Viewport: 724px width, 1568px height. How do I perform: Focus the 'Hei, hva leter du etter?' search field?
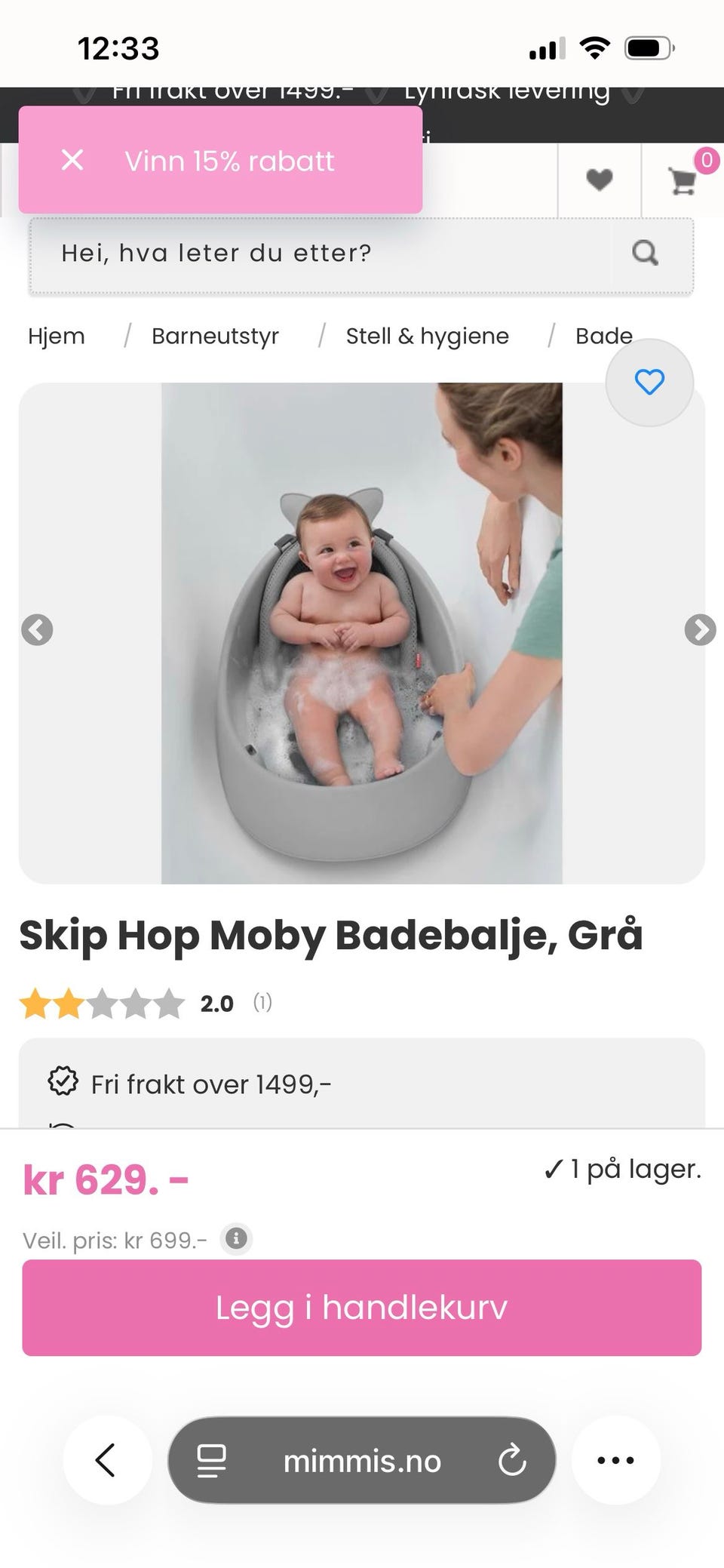321,253
